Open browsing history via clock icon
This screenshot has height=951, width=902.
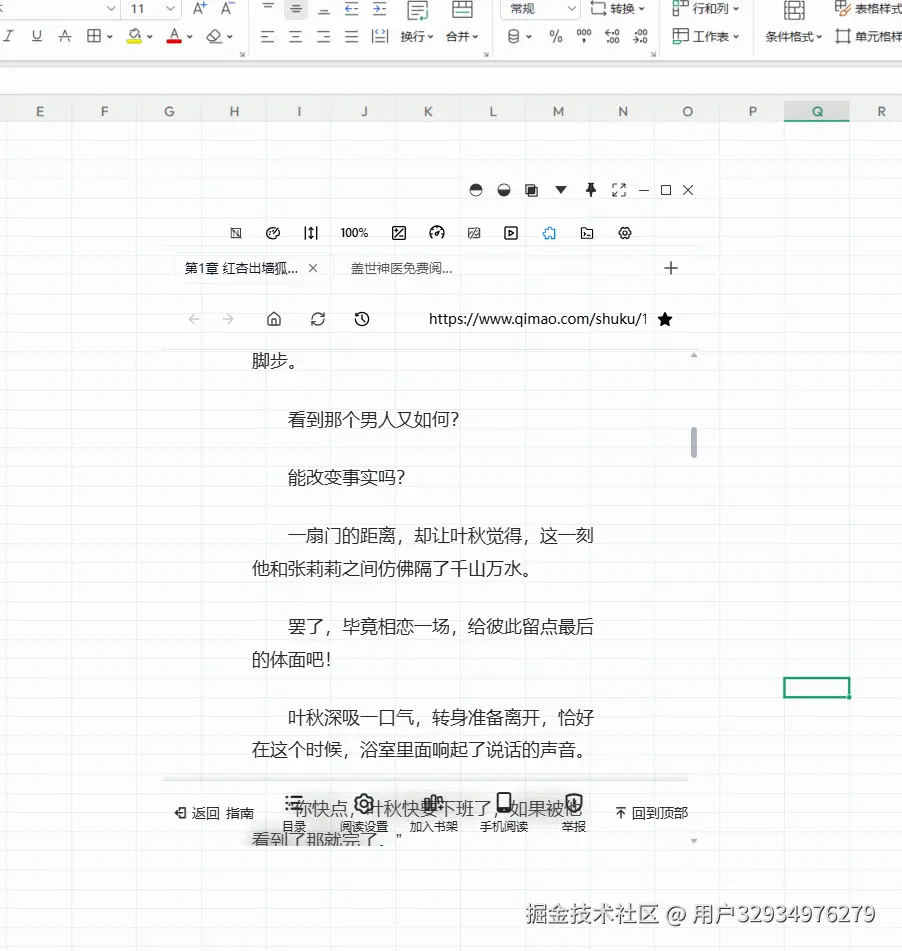(361, 319)
